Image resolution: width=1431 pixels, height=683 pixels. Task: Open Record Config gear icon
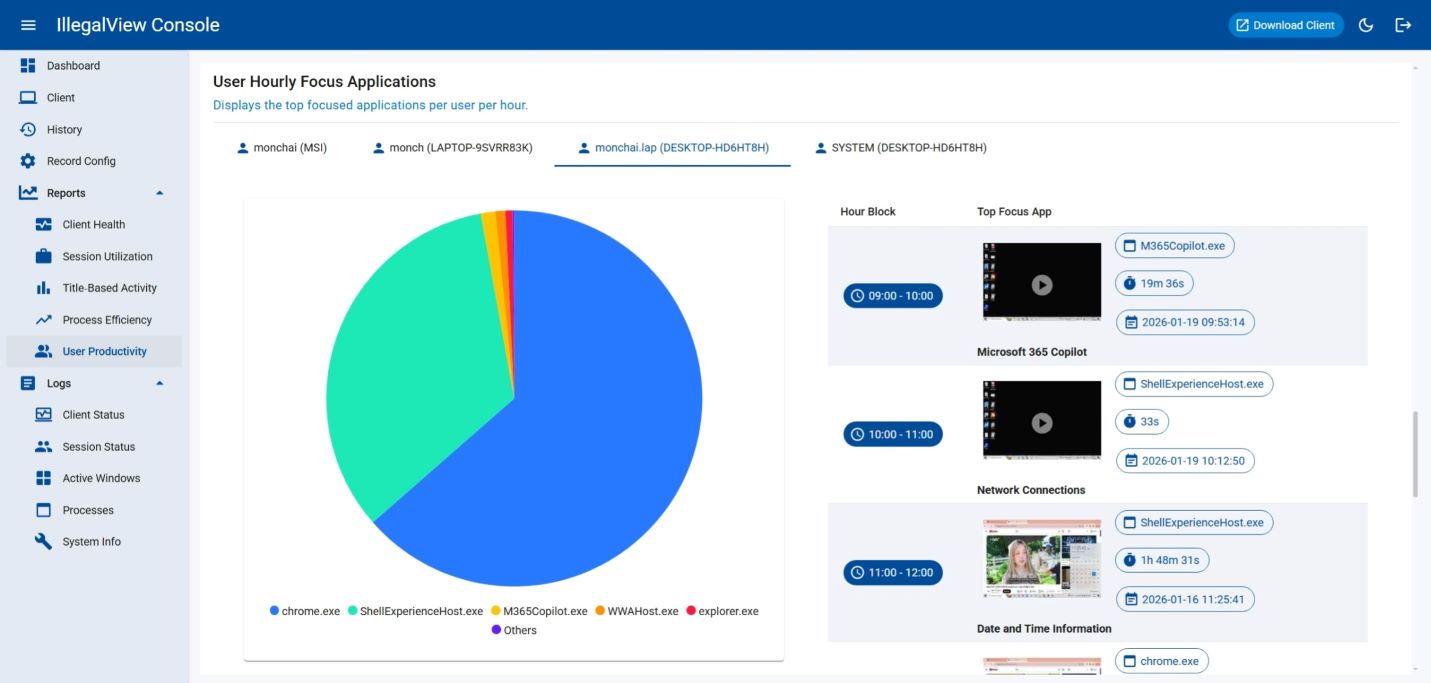[x=28, y=161]
